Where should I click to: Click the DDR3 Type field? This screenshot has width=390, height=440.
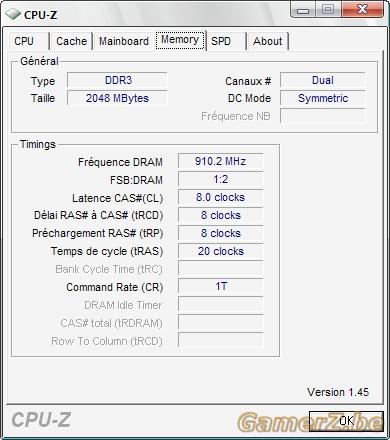pyautogui.click(x=117, y=80)
